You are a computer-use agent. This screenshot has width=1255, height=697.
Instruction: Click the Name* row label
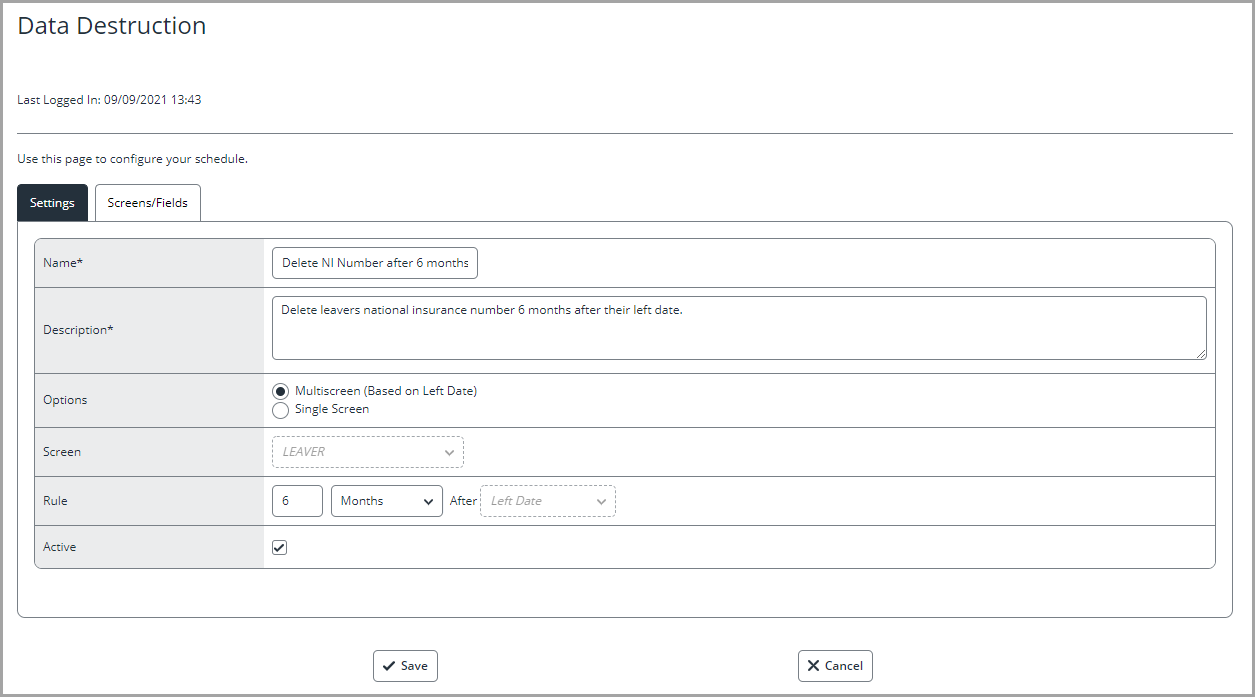tap(63, 263)
